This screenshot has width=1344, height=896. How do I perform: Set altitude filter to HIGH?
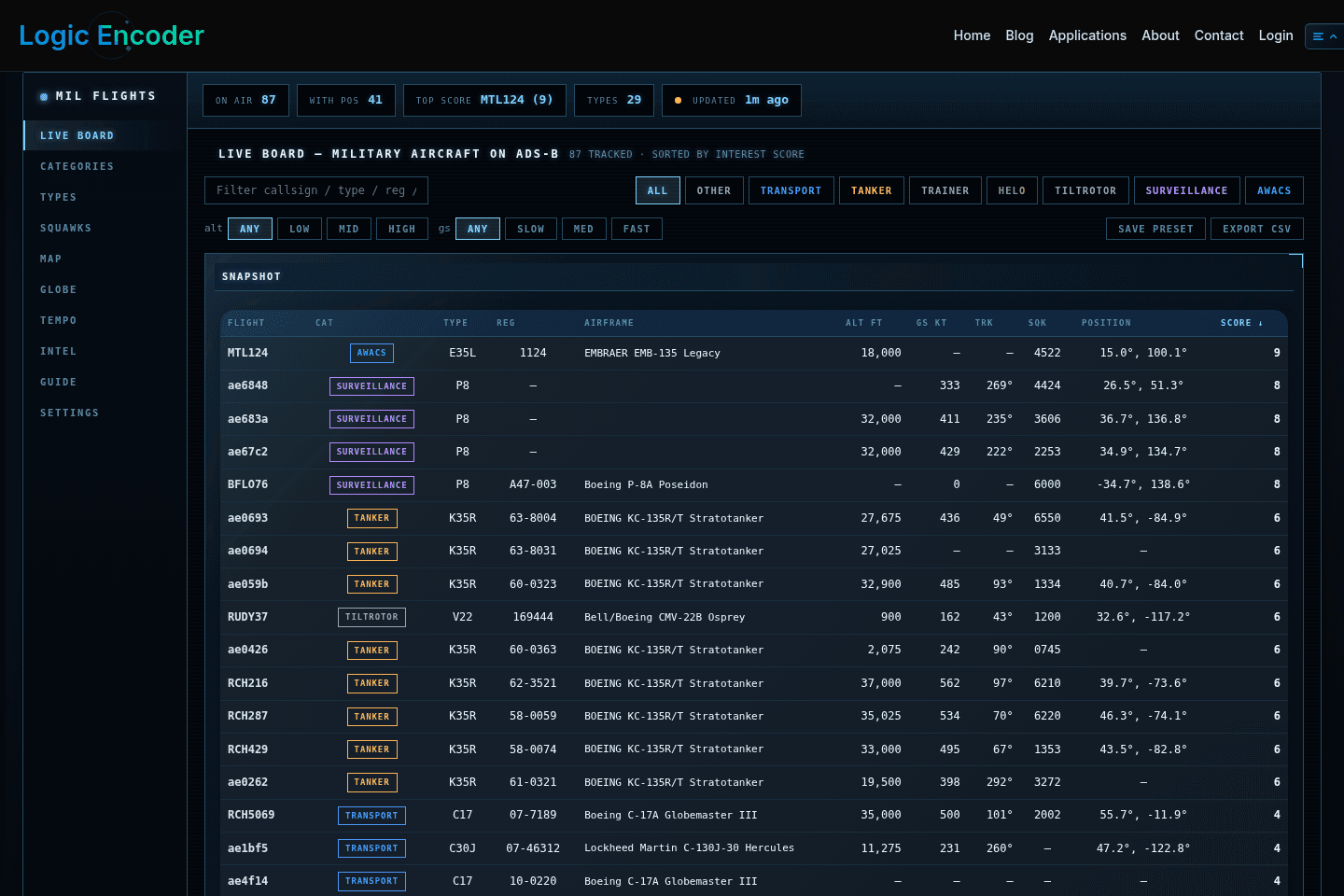(x=402, y=229)
